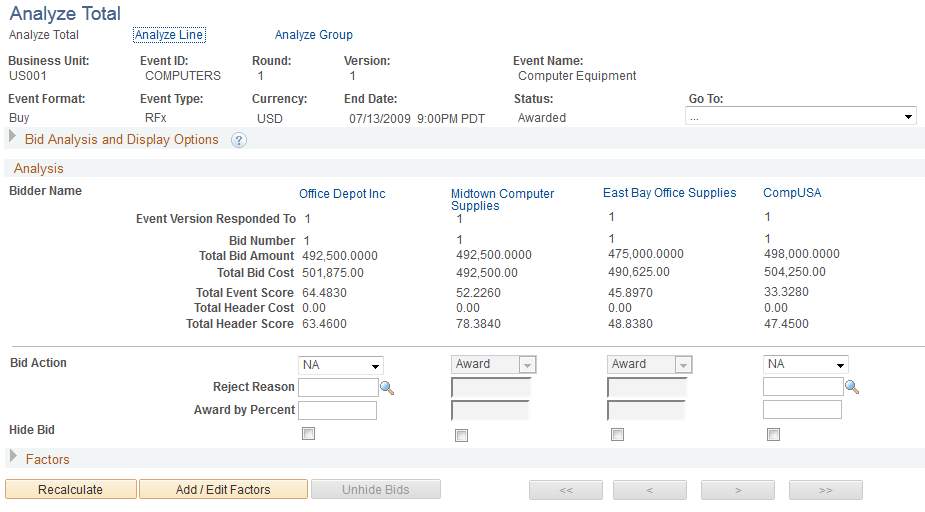This screenshot has width=925, height=512.
Task: Open the Go To dropdown
Action: point(801,116)
